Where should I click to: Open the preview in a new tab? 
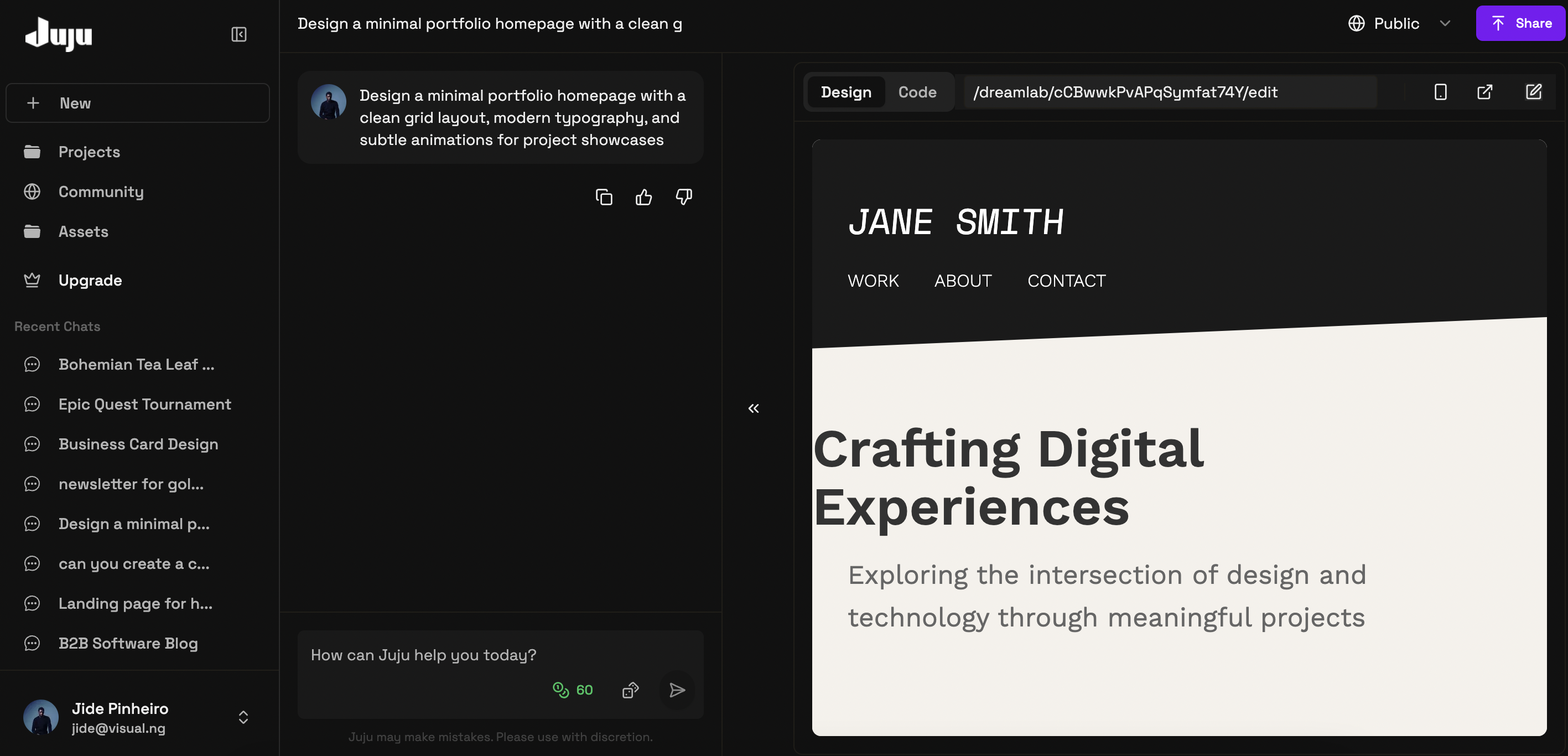pyautogui.click(x=1484, y=91)
